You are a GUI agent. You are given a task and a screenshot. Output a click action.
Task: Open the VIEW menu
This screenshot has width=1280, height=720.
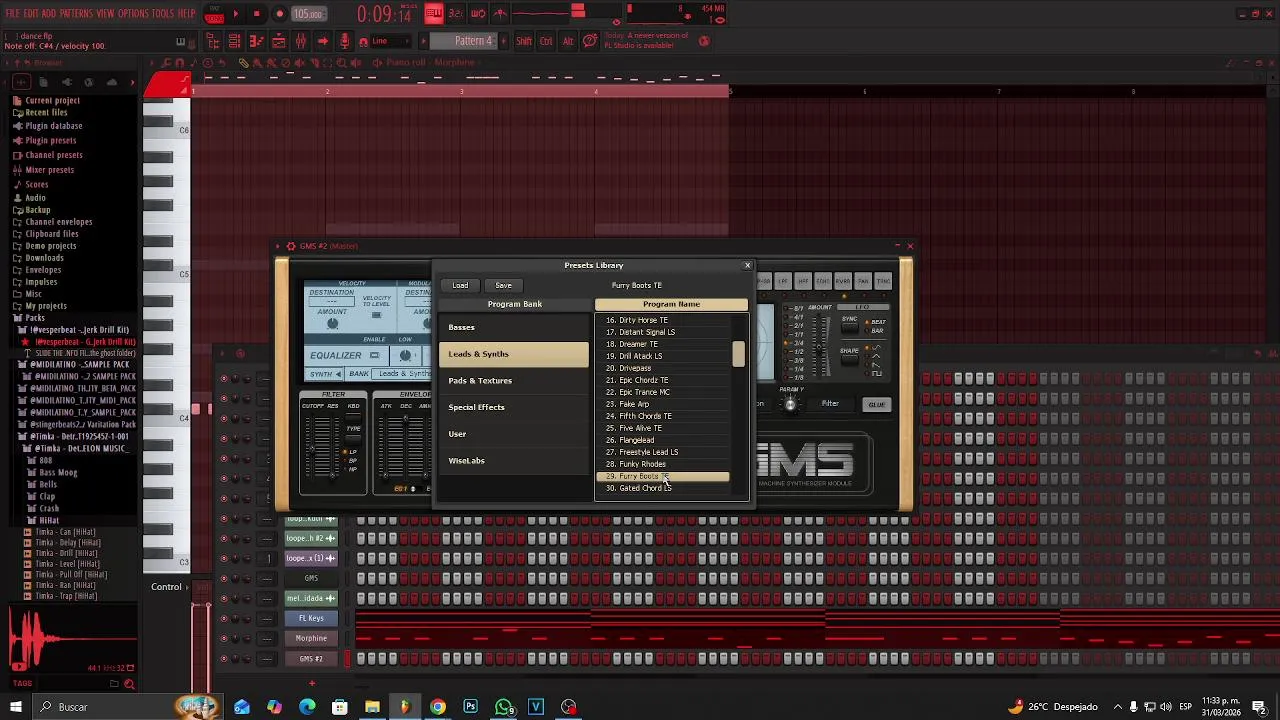tap(105, 14)
